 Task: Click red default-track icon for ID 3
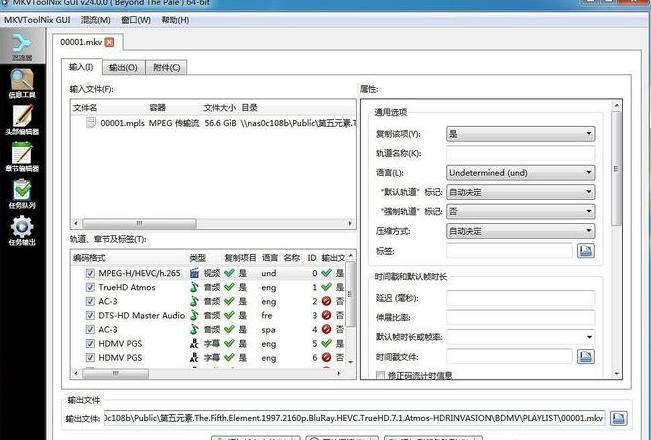tap(327, 315)
